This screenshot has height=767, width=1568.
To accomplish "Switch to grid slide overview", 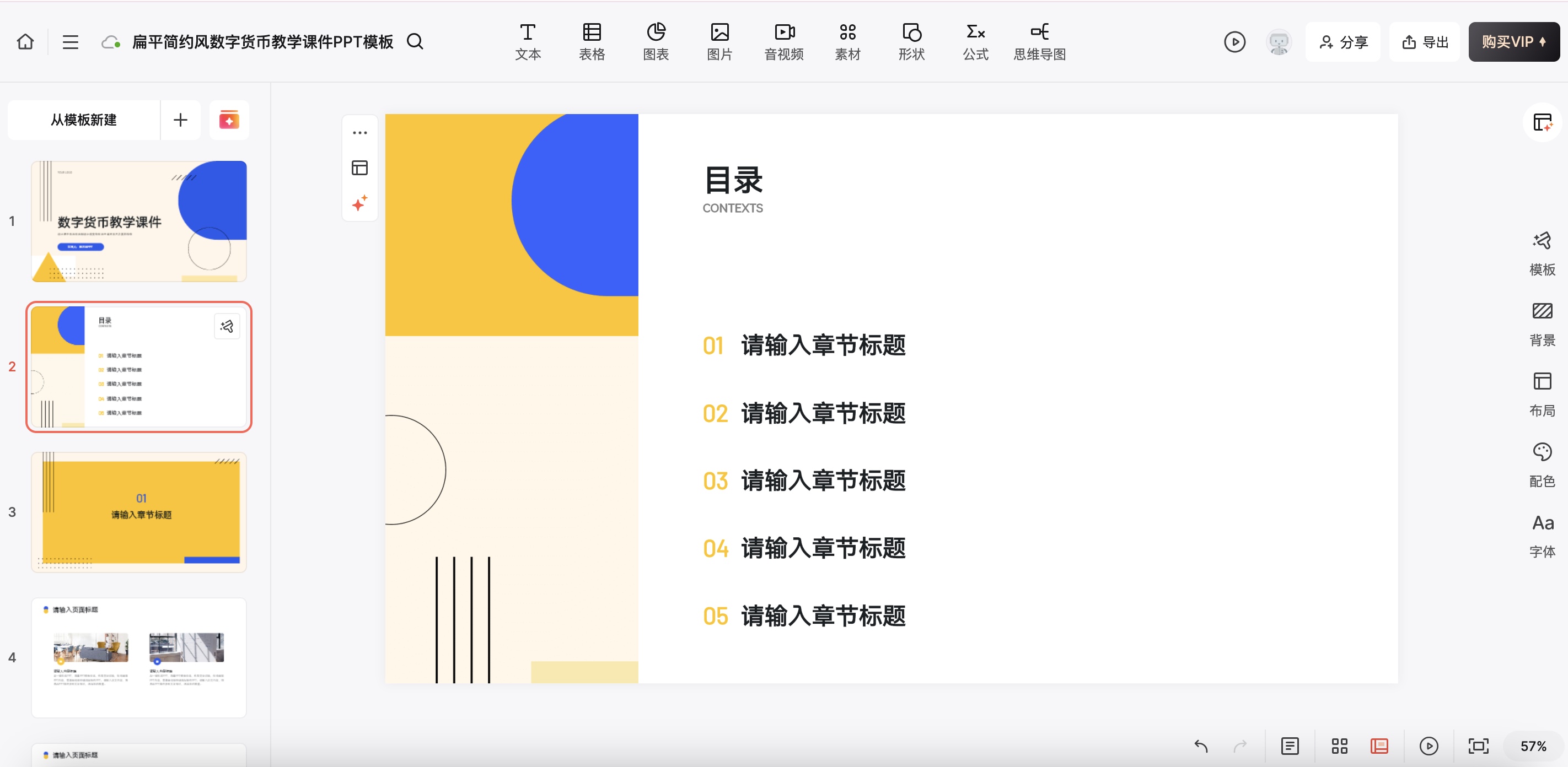I will coord(1339,746).
